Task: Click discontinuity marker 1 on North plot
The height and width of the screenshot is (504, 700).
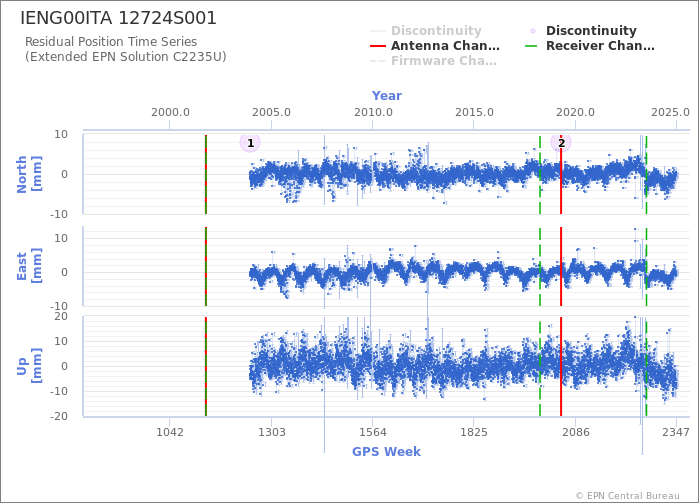Action: pos(250,143)
